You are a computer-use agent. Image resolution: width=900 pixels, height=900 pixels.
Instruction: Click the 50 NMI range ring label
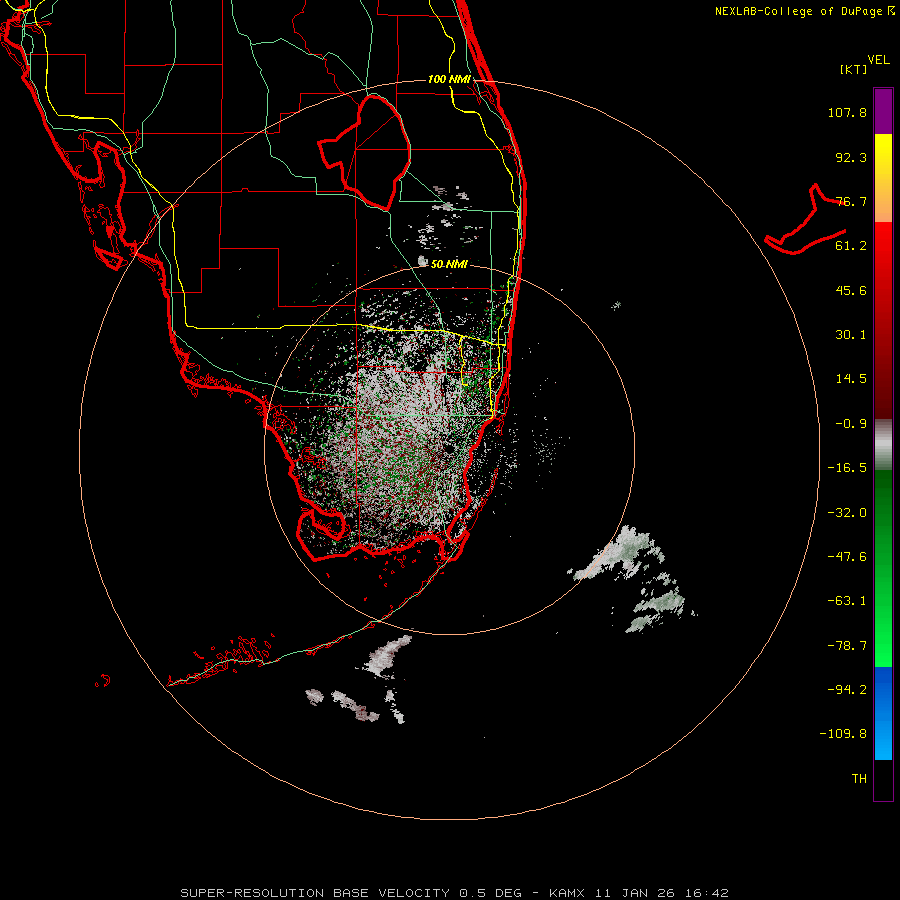(449, 265)
